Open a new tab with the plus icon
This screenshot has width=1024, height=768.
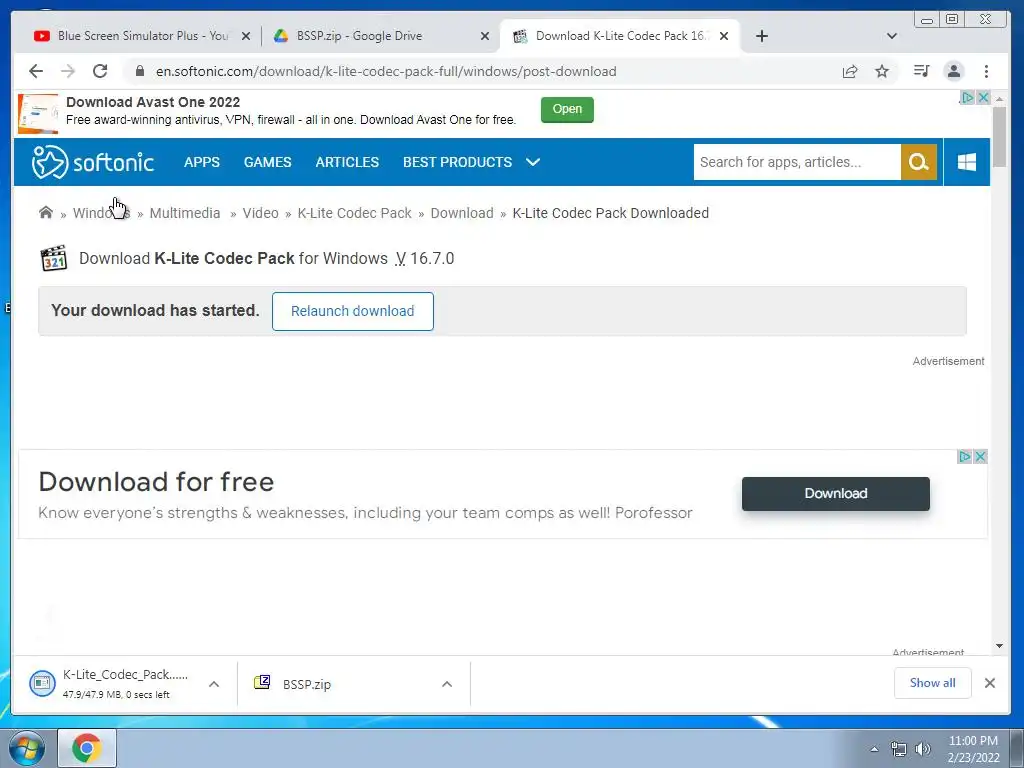click(x=761, y=36)
